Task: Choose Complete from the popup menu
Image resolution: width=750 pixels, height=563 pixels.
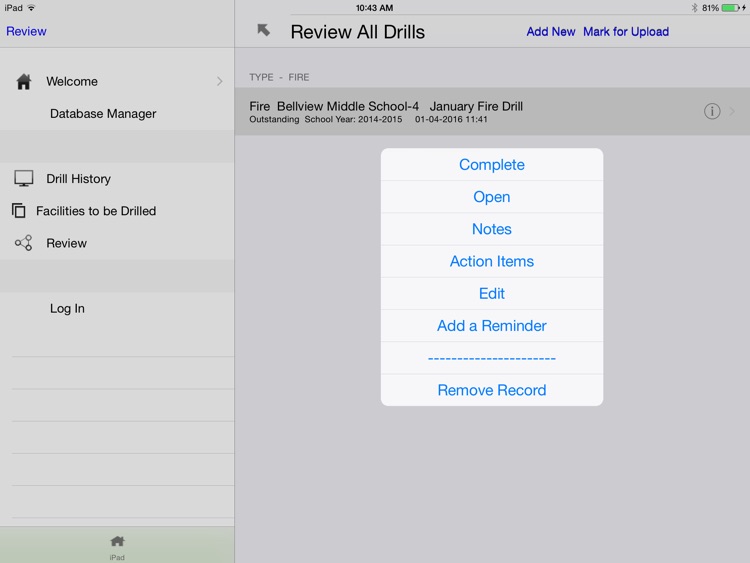Action: click(491, 165)
